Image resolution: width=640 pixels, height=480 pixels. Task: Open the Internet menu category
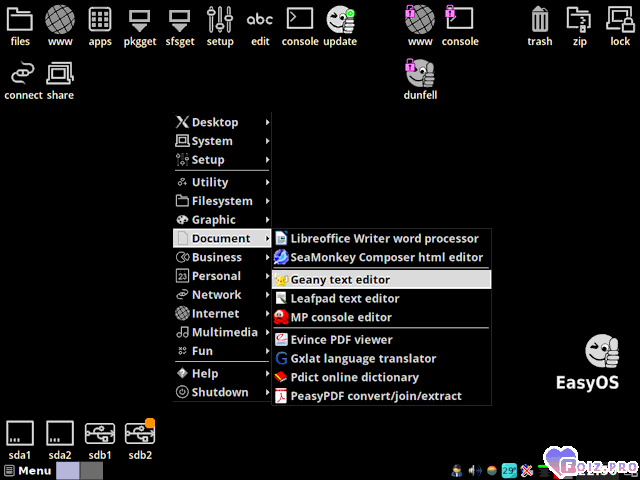coord(222,313)
